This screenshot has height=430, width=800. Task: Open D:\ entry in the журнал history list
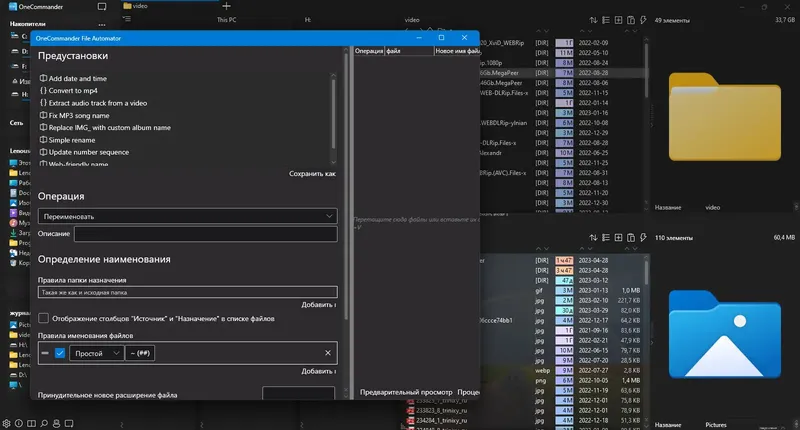pyautogui.click(x=19, y=375)
